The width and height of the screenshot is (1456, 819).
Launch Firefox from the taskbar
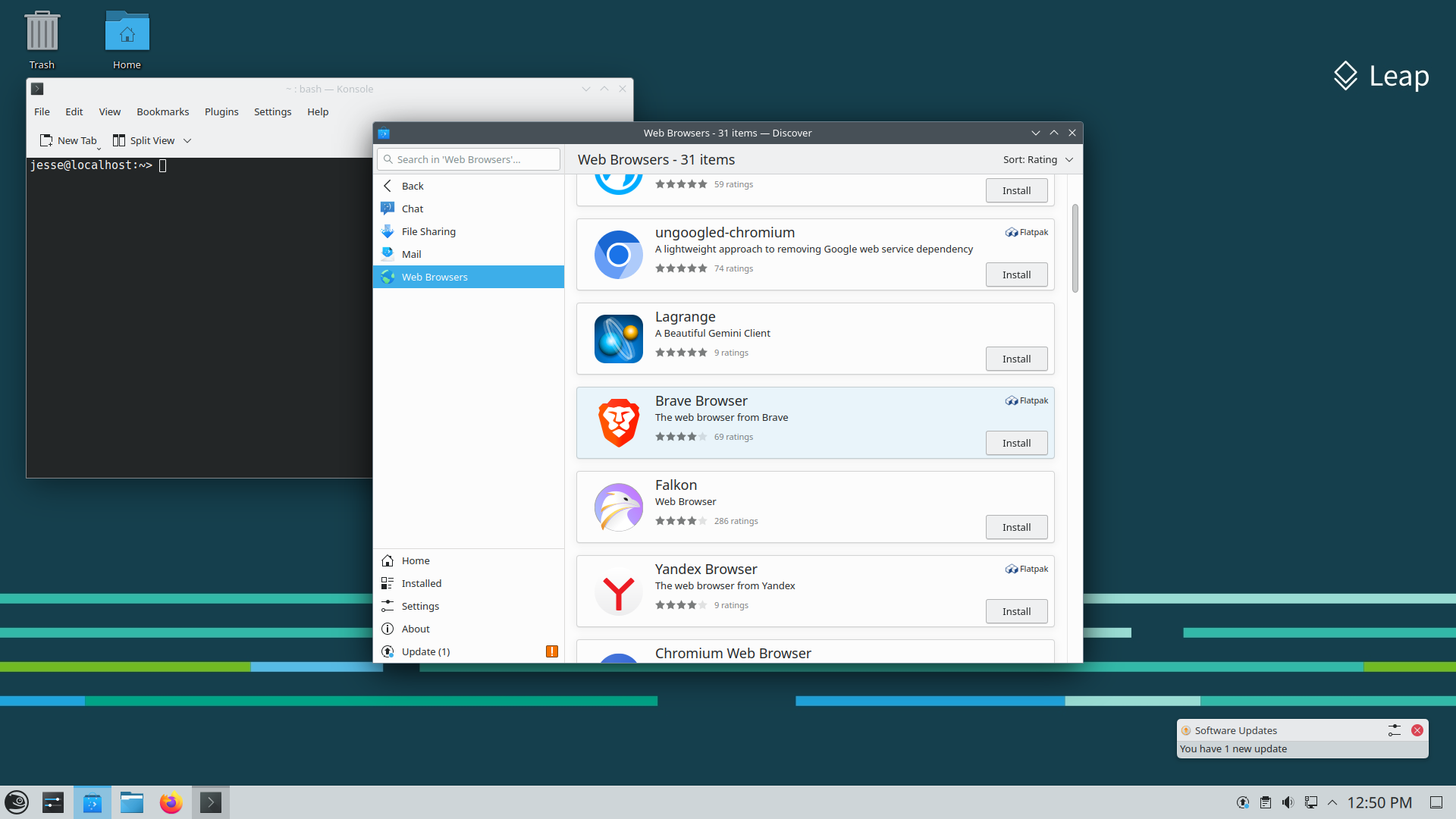click(171, 802)
